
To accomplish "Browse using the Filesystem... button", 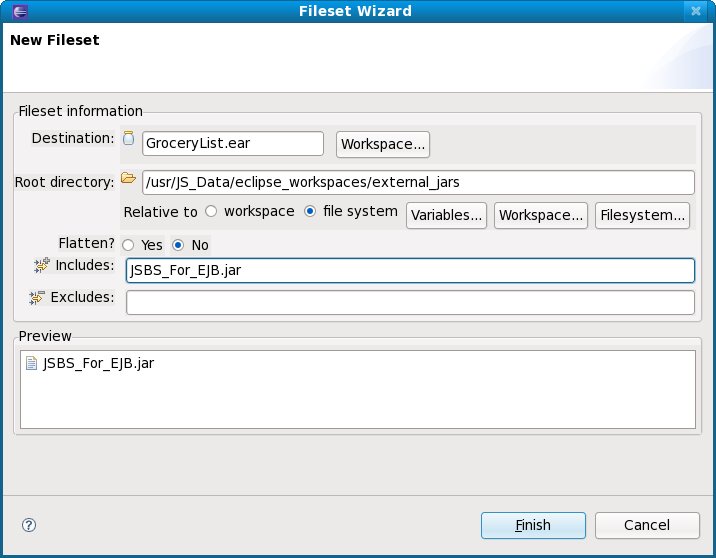I will pos(642,215).
